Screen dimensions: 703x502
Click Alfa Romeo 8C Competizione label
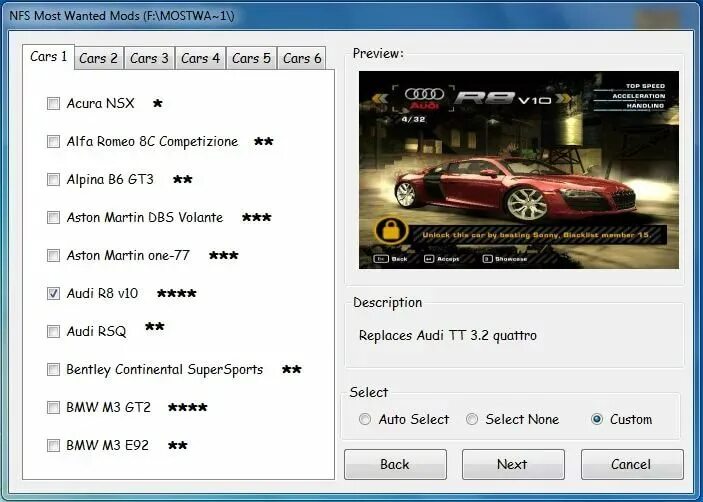(152, 142)
